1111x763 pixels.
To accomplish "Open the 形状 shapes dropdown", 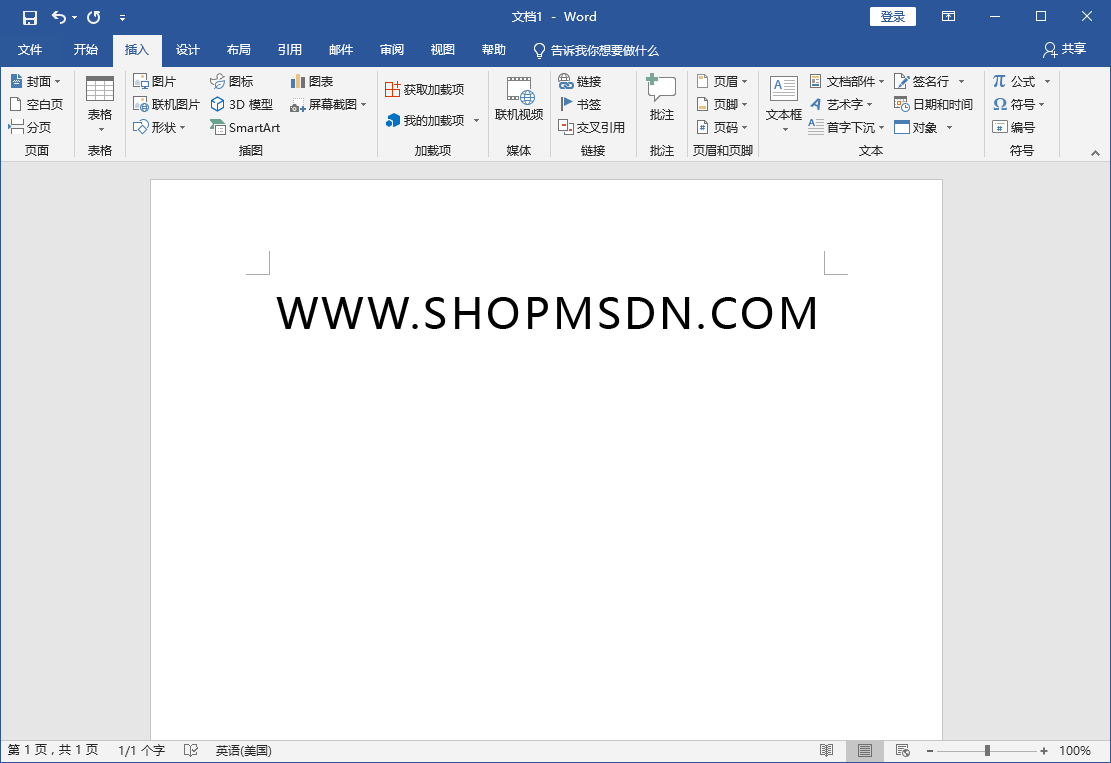I will [x=160, y=127].
